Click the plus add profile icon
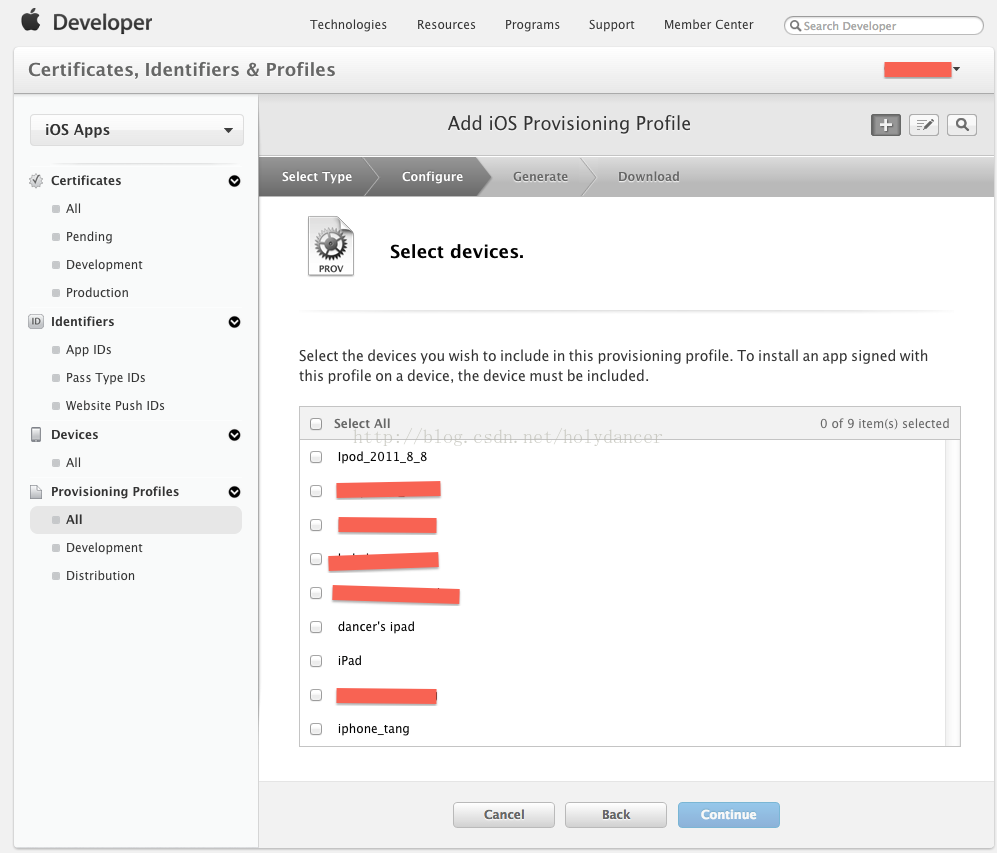 pyautogui.click(x=885, y=125)
